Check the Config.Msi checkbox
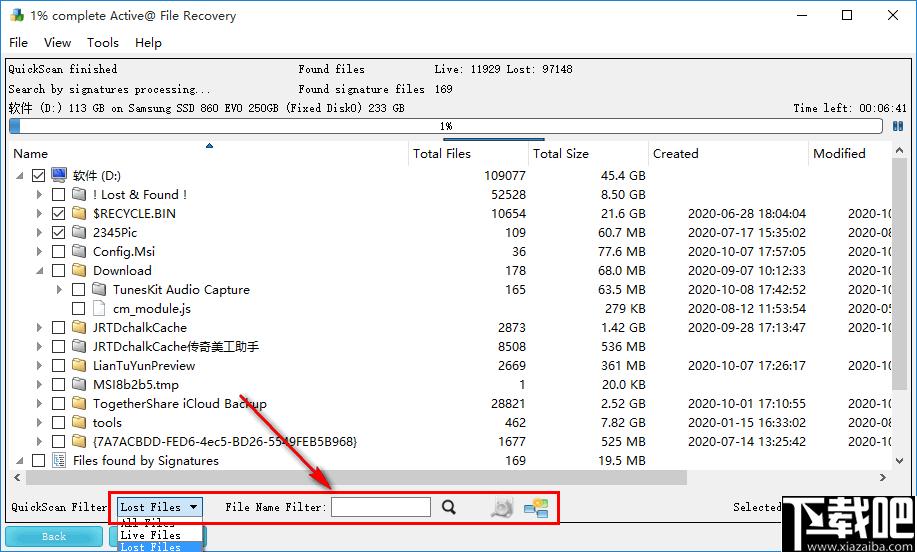Viewport: 917px width, 552px height. click(x=58, y=251)
